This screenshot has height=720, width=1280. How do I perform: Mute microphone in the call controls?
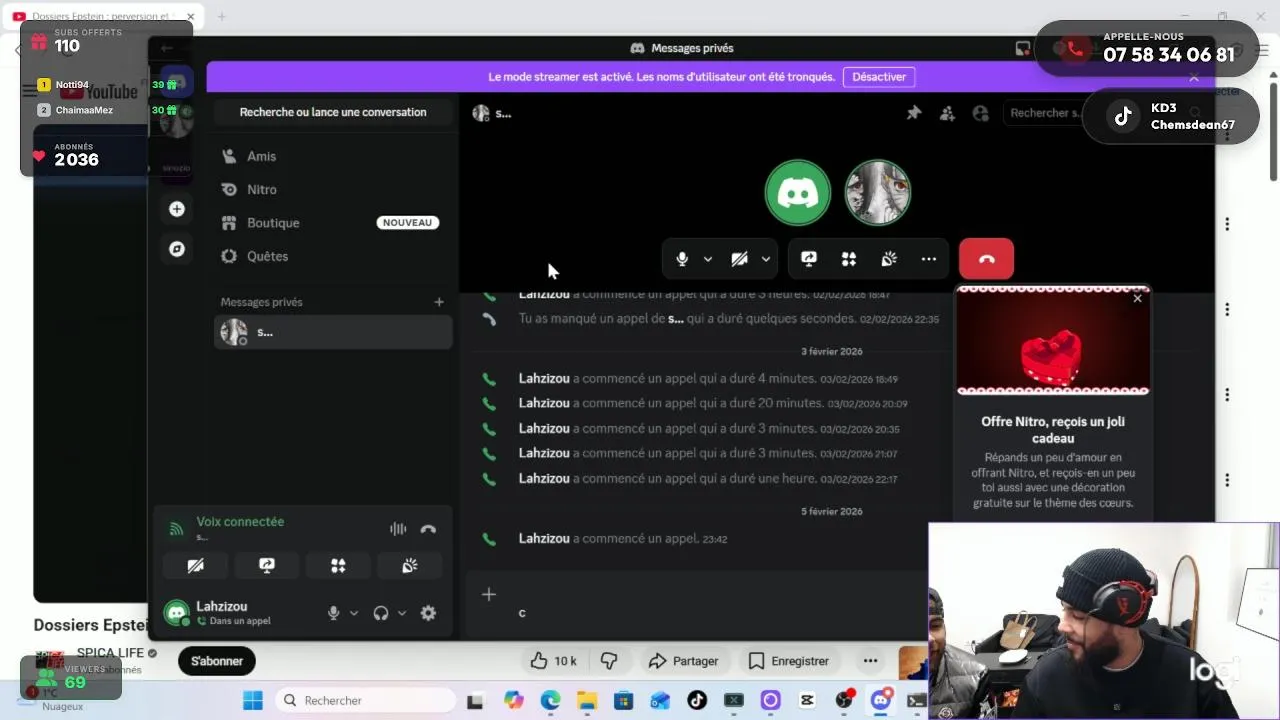682,259
